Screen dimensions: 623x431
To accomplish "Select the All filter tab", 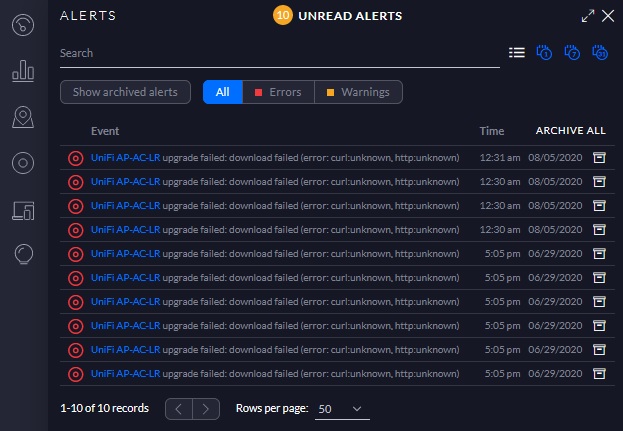I will 222,92.
